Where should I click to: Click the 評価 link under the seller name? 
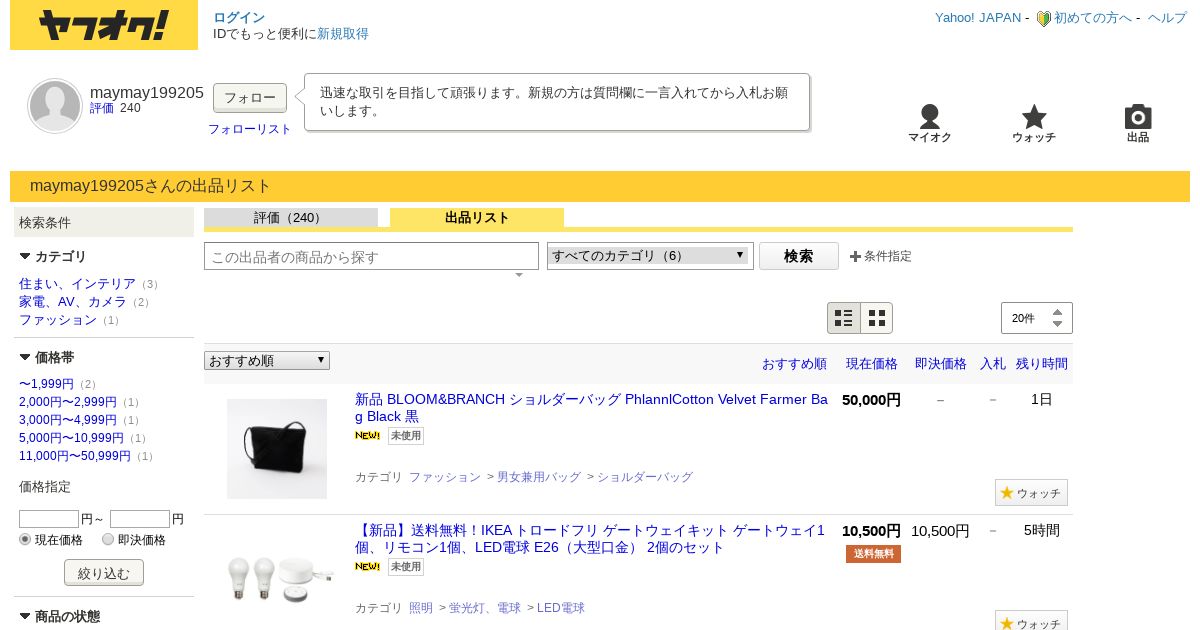pyautogui.click(x=102, y=108)
